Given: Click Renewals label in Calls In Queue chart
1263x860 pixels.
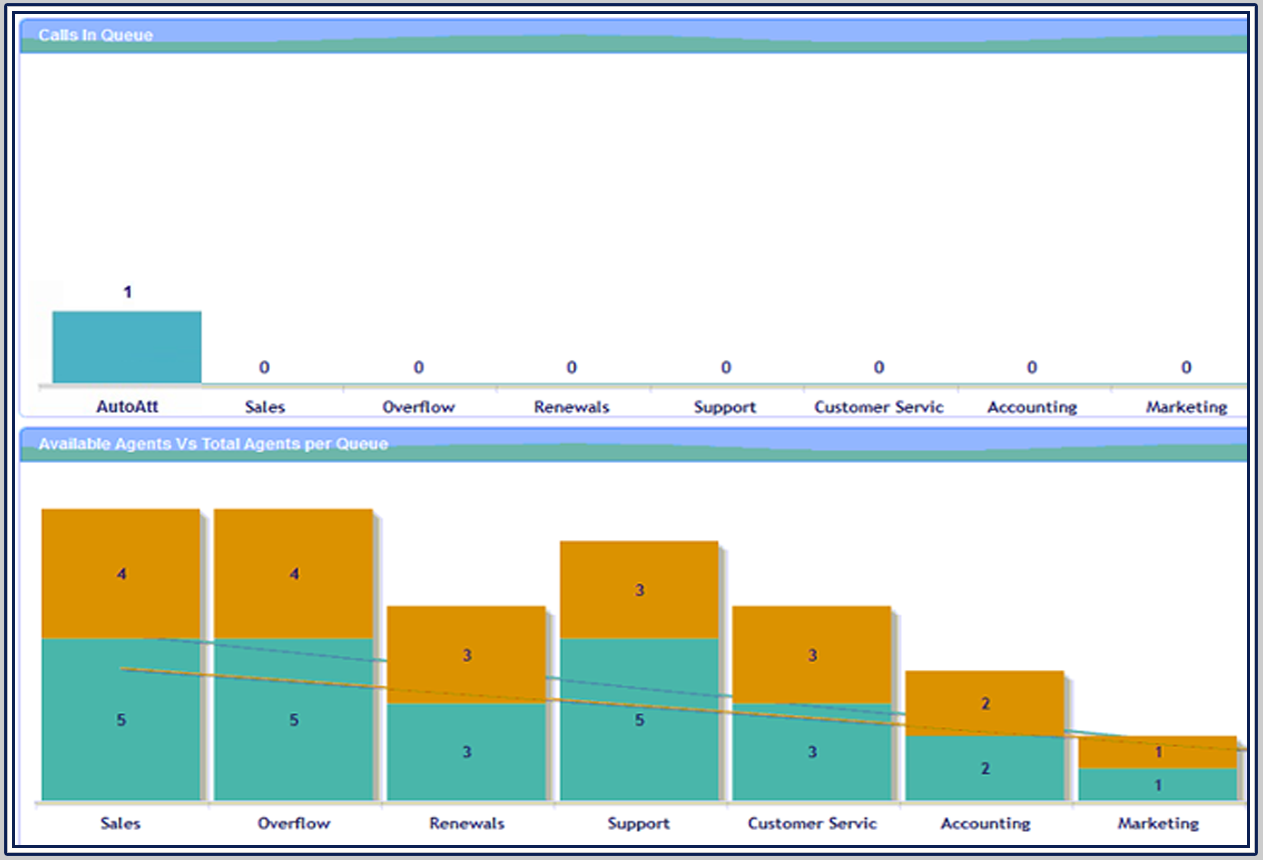Looking at the screenshot, I should coord(571,407).
